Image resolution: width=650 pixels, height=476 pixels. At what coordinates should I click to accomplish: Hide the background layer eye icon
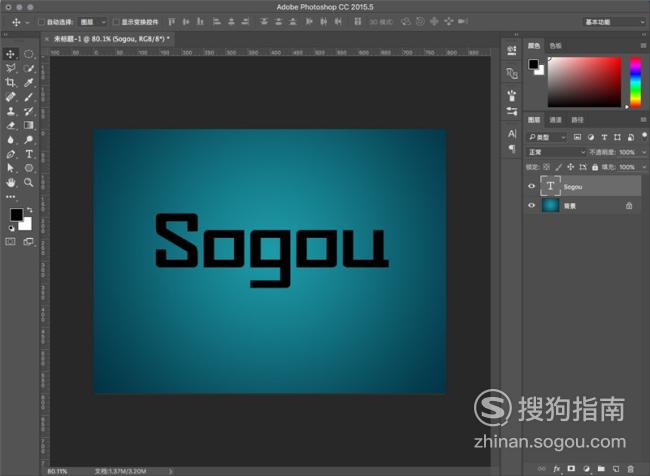(531, 205)
